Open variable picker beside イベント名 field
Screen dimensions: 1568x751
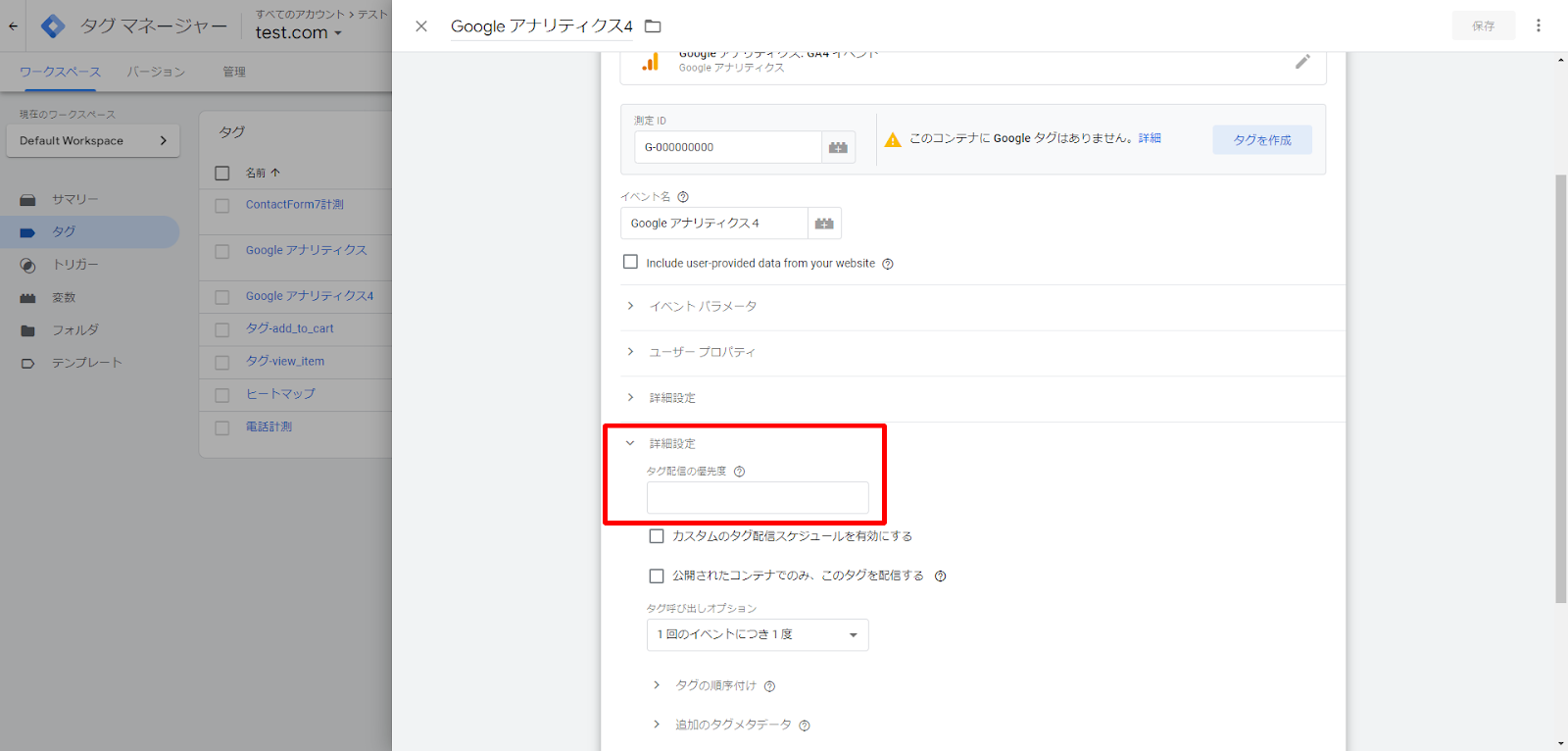[824, 224]
